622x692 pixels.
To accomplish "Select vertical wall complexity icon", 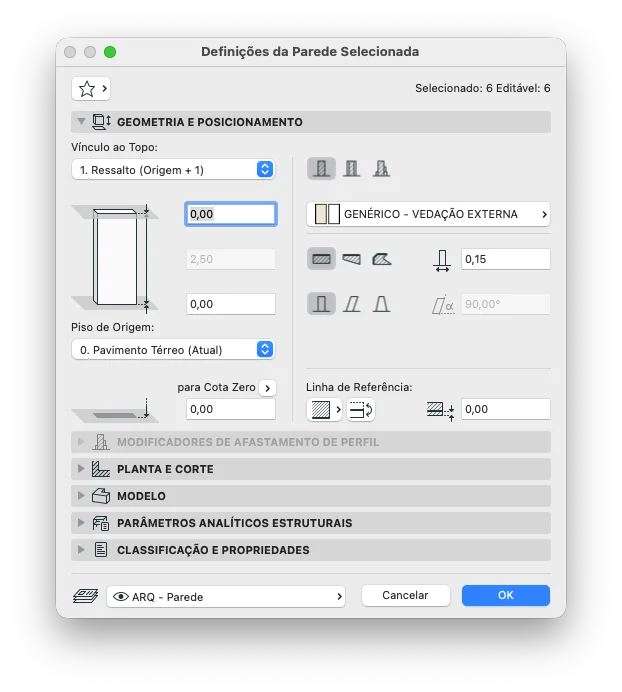I will tap(321, 304).
